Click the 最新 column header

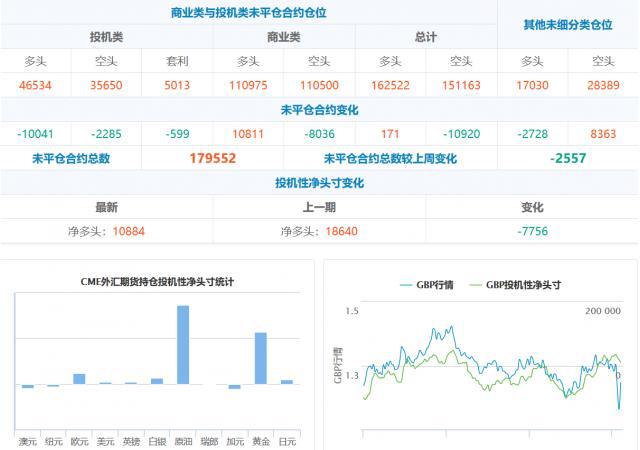pos(107,207)
